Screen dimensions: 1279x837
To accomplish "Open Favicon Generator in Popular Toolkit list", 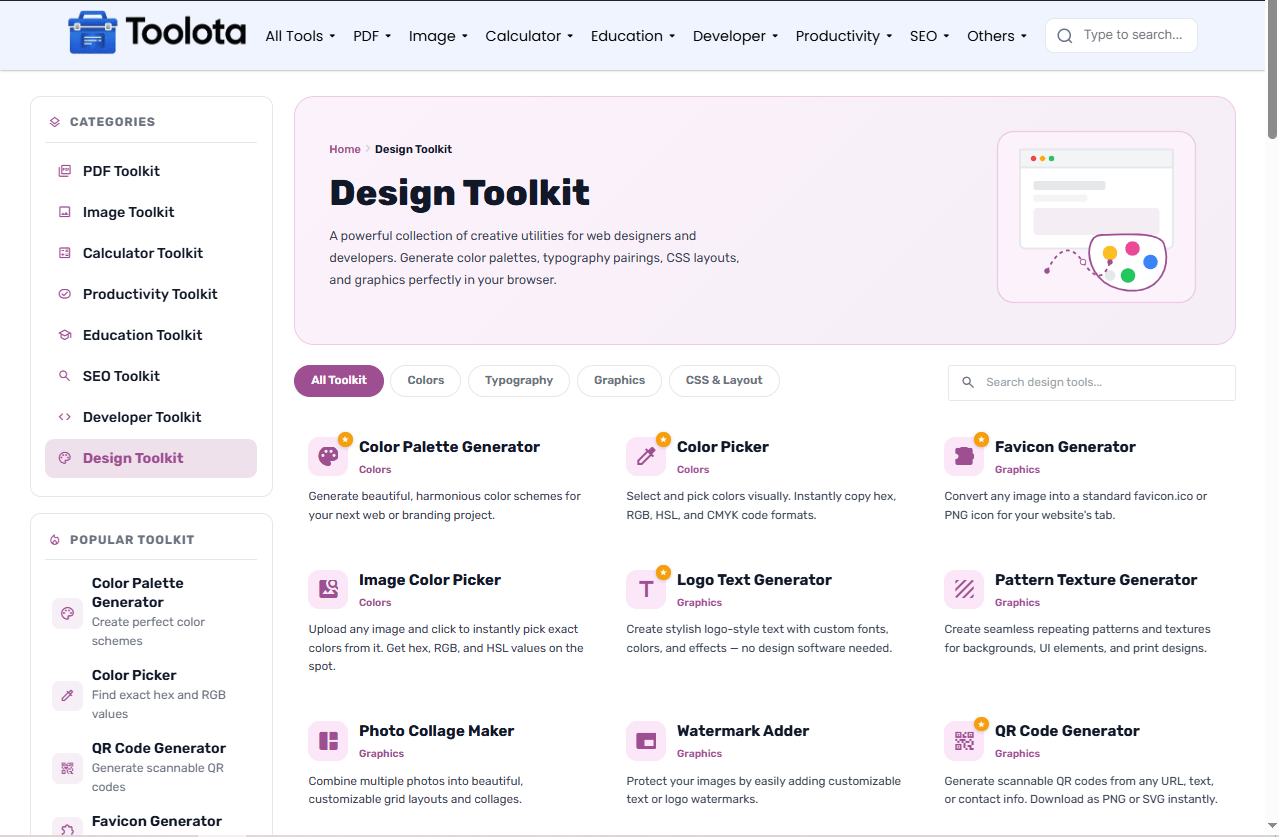I will pyautogui.click(x=157, y=821).
